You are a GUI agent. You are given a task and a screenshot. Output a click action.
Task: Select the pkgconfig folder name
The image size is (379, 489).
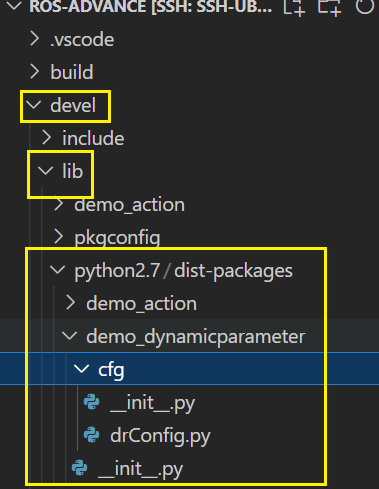[x=117, y=238]
